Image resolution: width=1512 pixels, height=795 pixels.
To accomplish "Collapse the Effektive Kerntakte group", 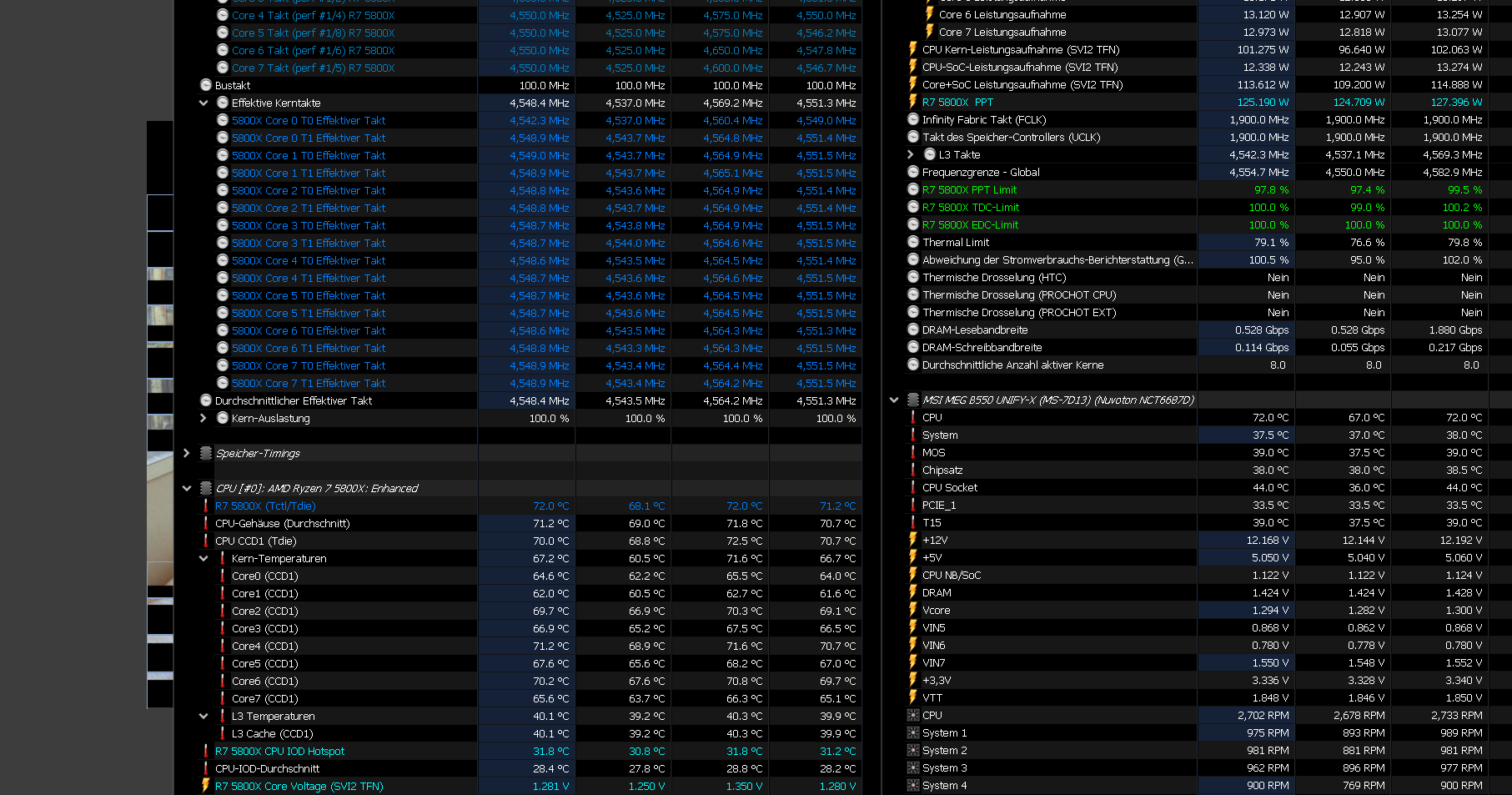I will pos(203,103).
